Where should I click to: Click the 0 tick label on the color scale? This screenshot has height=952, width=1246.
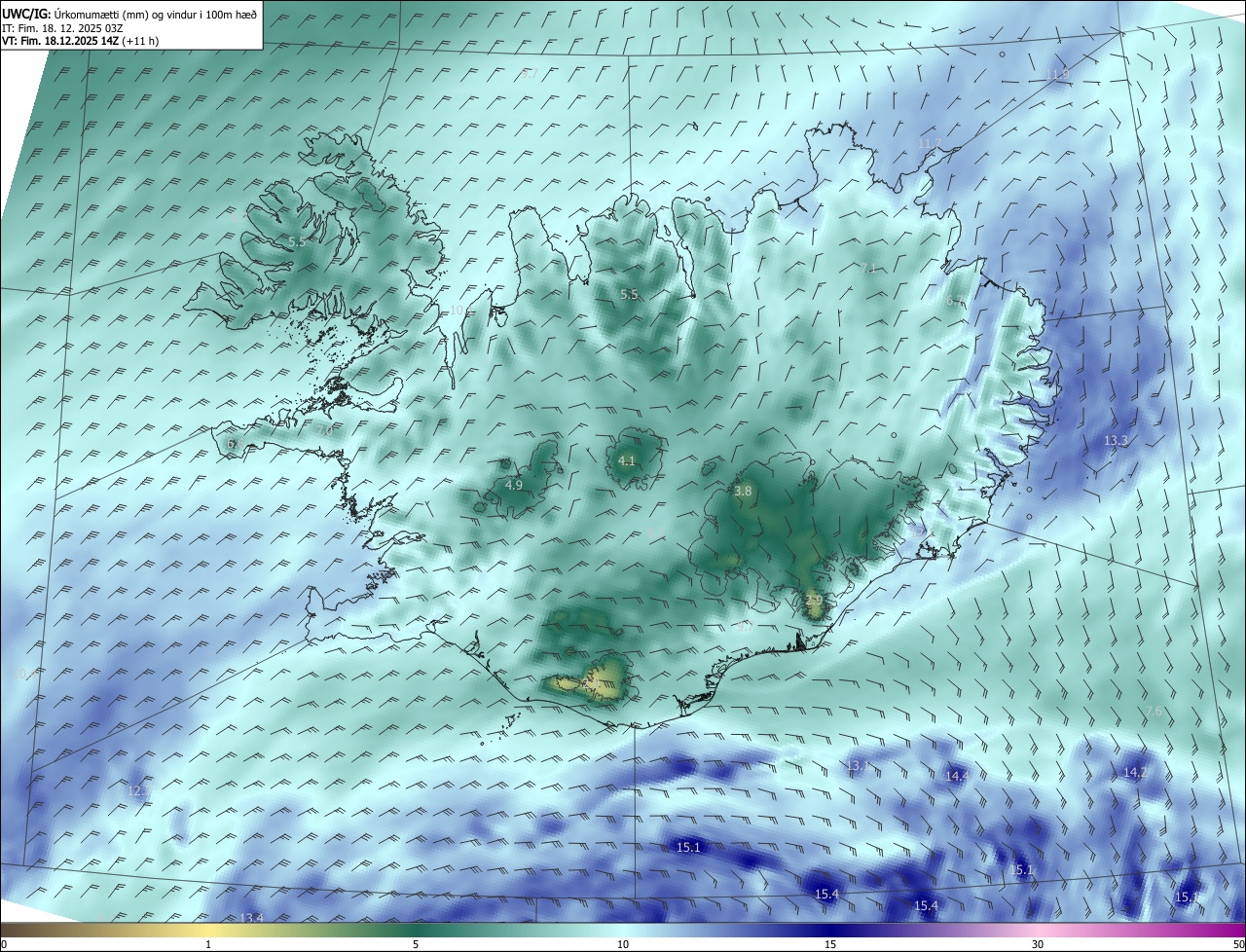coord(4,944)
